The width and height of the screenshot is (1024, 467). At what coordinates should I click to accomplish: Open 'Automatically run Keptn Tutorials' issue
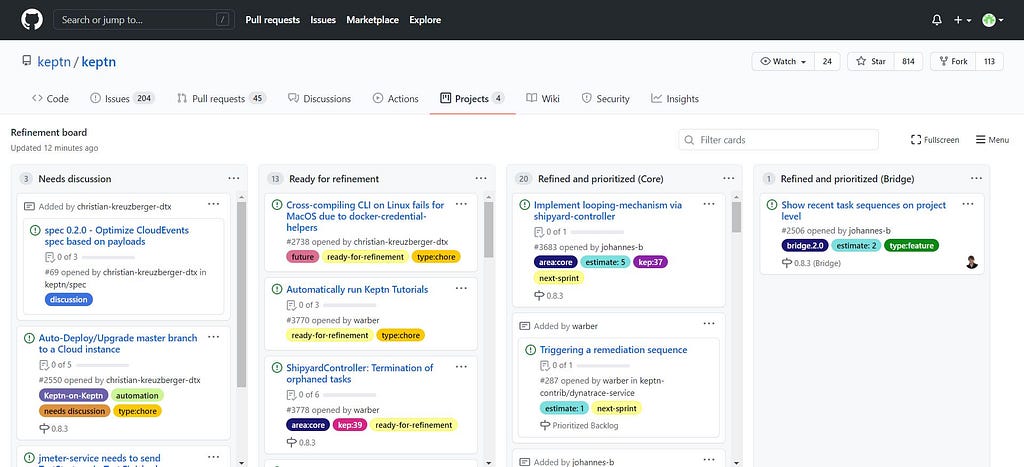point(345,289)
